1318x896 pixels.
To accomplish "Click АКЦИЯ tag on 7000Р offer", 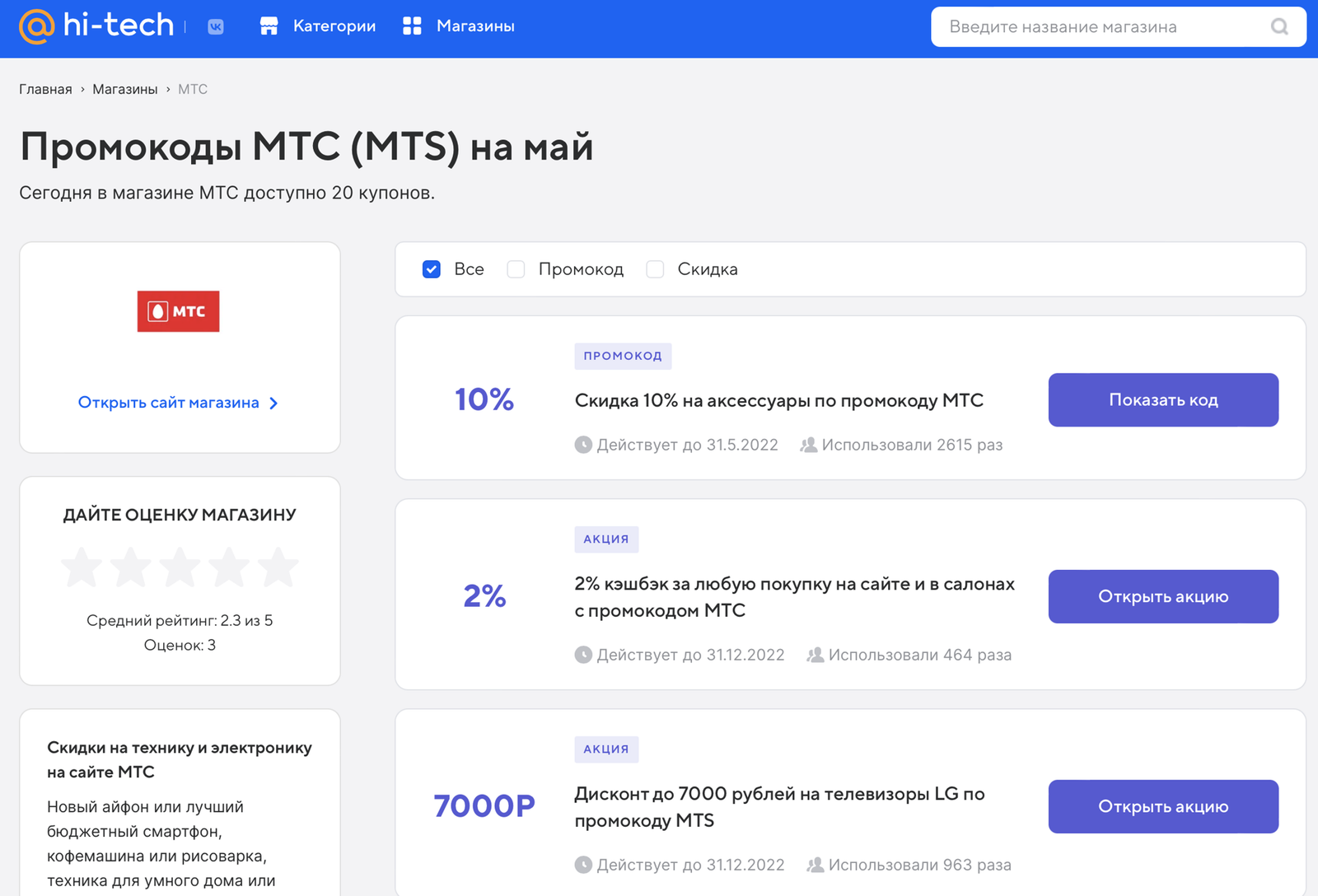I will 606,749.
